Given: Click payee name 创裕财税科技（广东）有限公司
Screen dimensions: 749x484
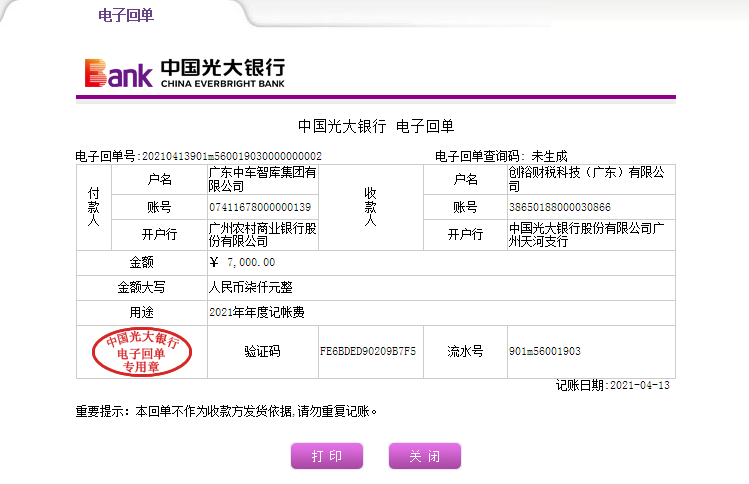Looking at the screenshot, I should tap(587, 179).
